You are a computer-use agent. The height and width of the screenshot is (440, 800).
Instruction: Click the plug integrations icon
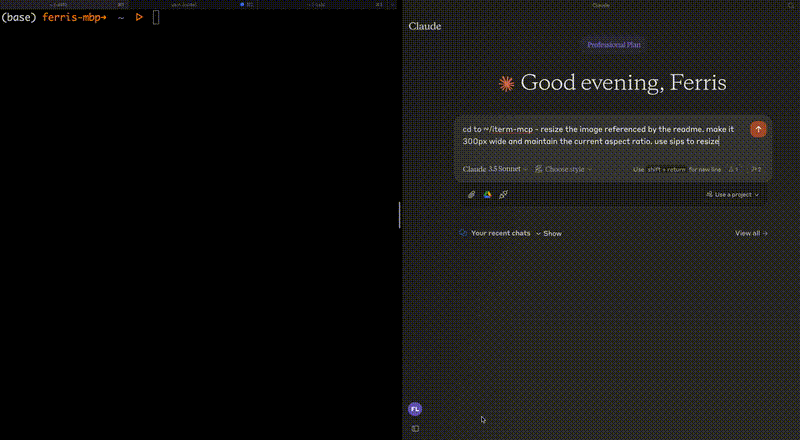coord(503,195)
